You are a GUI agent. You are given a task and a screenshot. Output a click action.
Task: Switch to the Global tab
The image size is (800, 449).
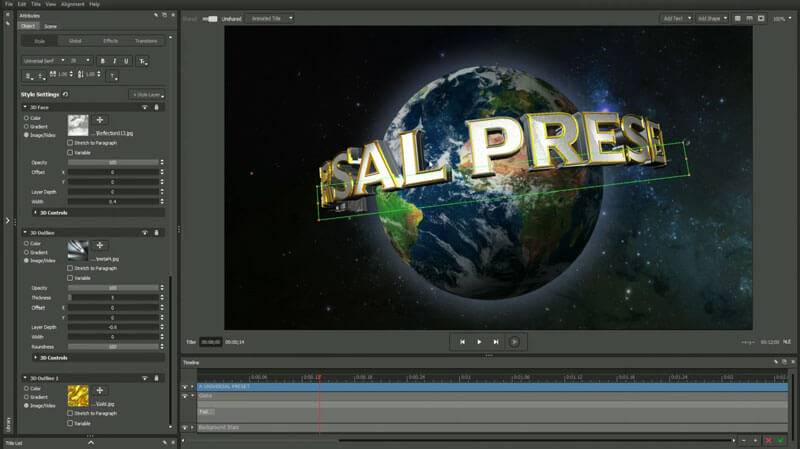(75, 41)
